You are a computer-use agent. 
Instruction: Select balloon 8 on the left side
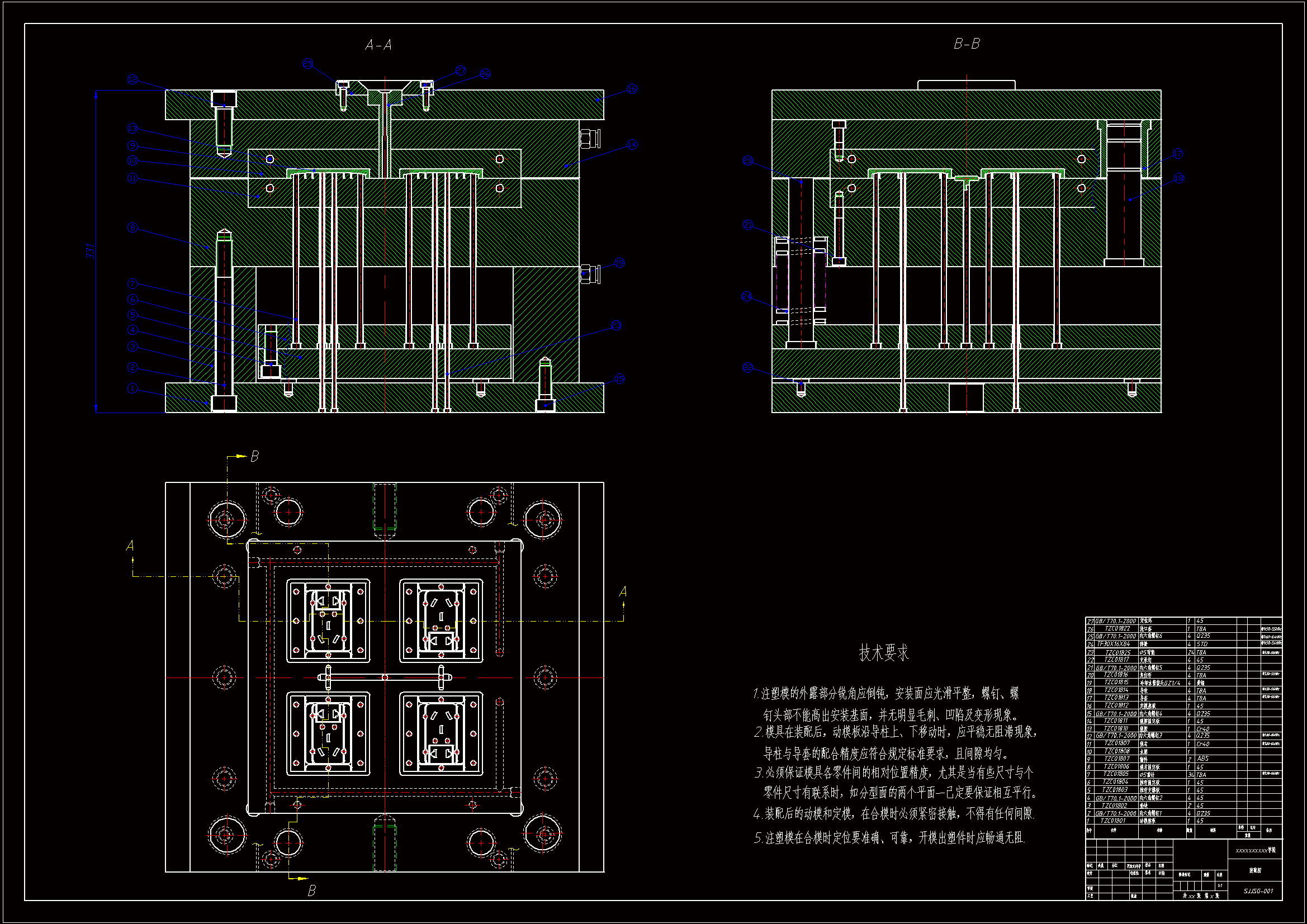pyautogui.click(x=132, y=228)
